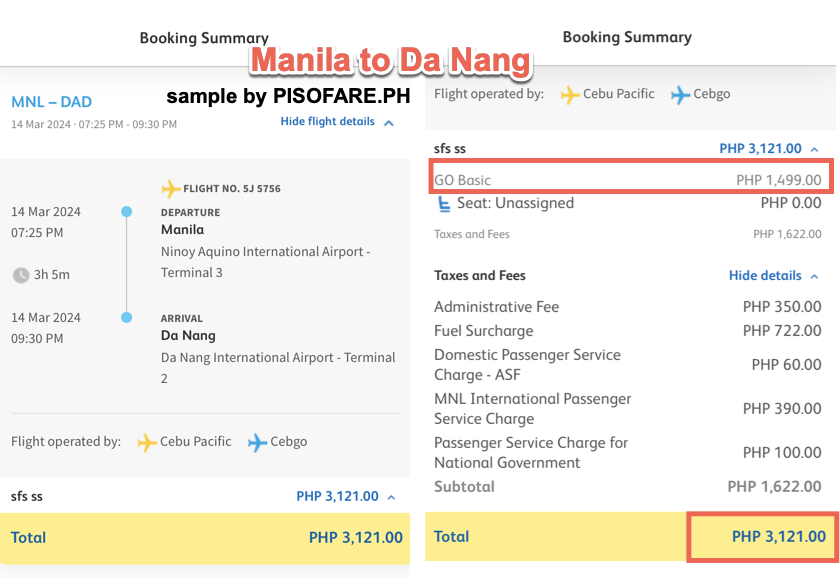
Task: Click the Hide flight details link
Action: [x=327, y=122]
